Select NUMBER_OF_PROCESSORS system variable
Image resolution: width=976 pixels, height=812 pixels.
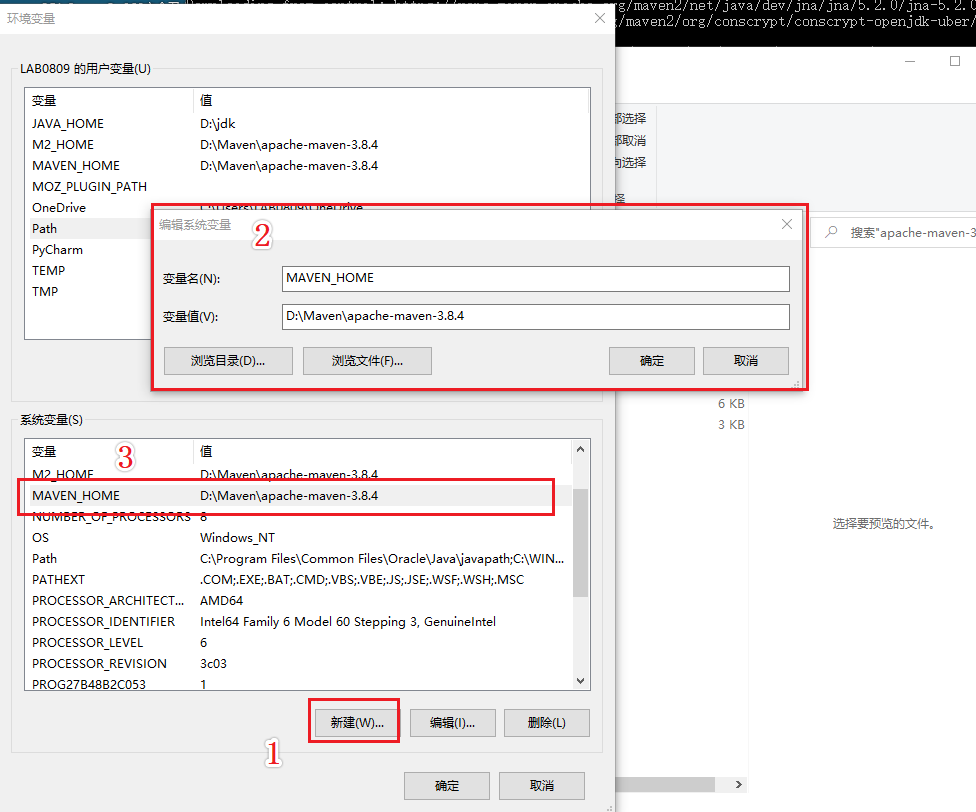(x=111, y=516)
